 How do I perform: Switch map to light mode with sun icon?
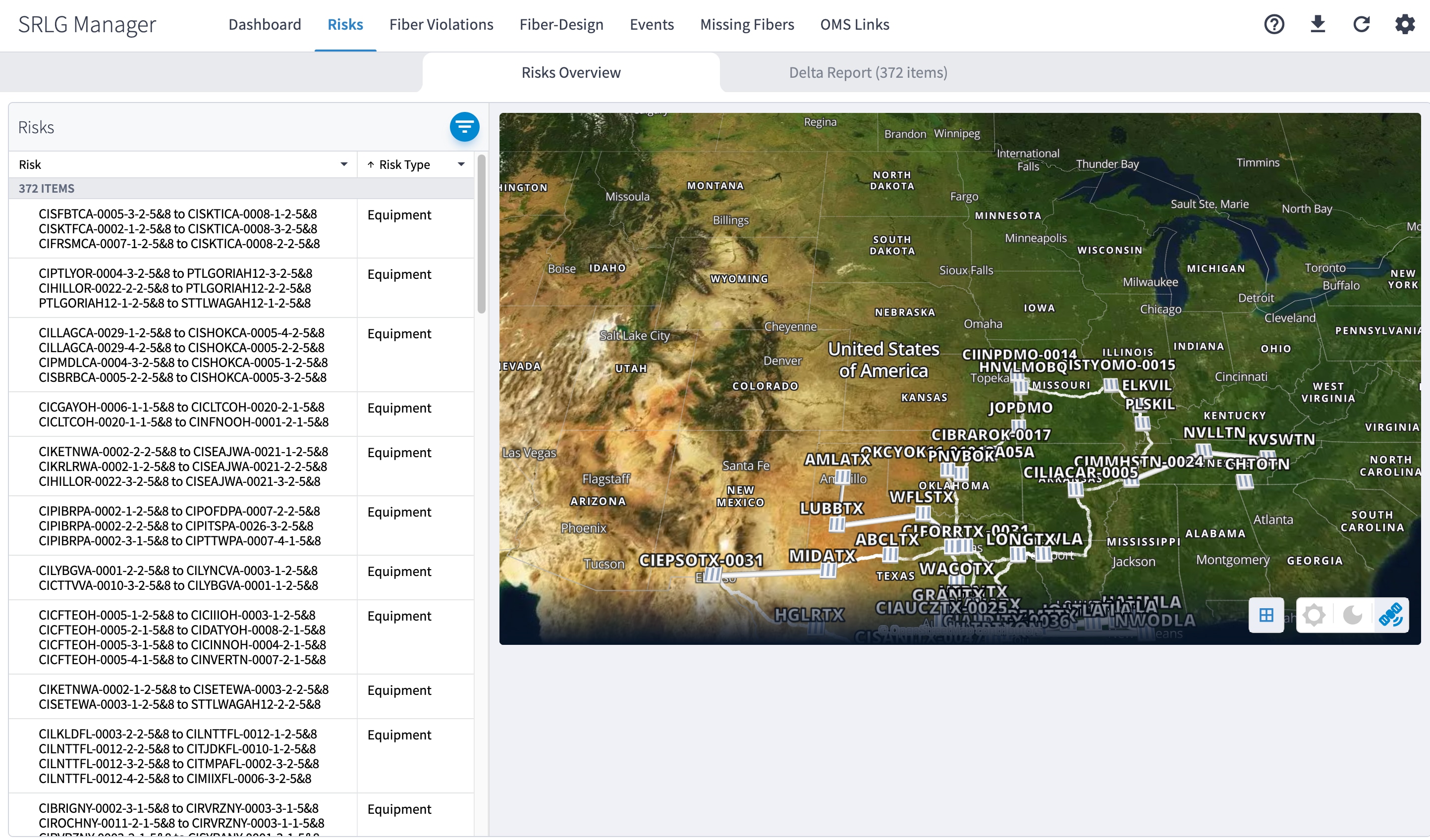[x=1314, y=615]
